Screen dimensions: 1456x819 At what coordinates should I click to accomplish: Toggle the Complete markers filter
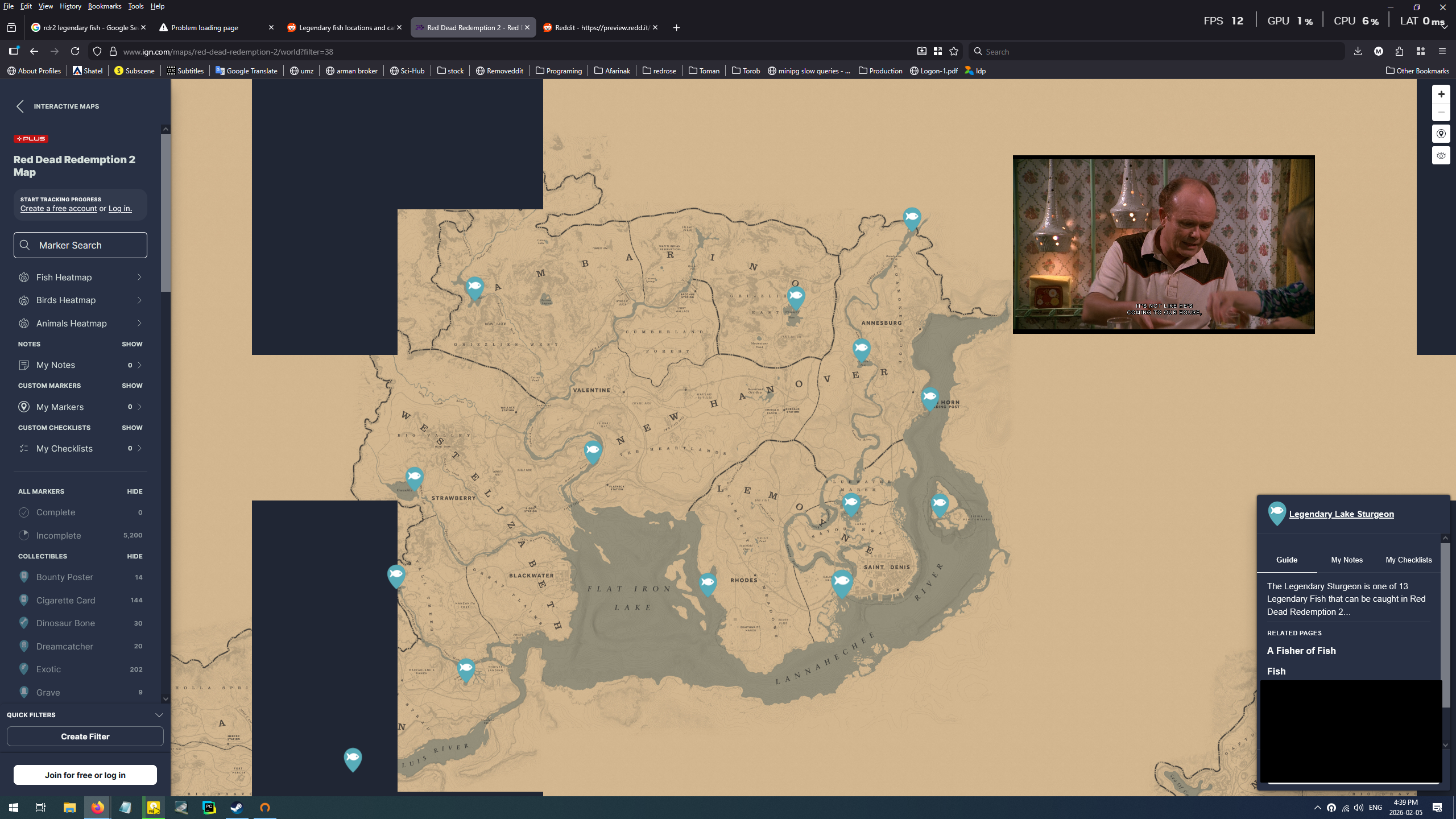tap(80, 512)
